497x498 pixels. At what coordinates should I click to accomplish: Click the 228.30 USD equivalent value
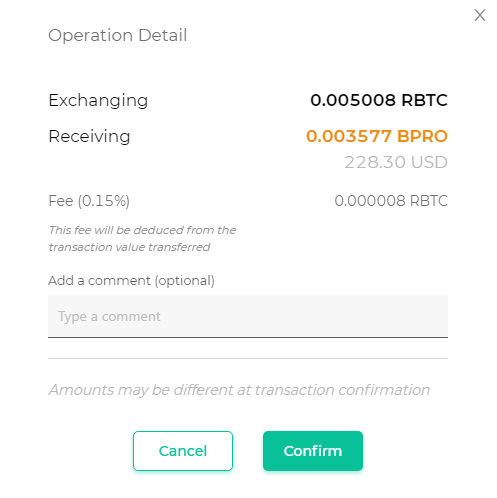396,162
